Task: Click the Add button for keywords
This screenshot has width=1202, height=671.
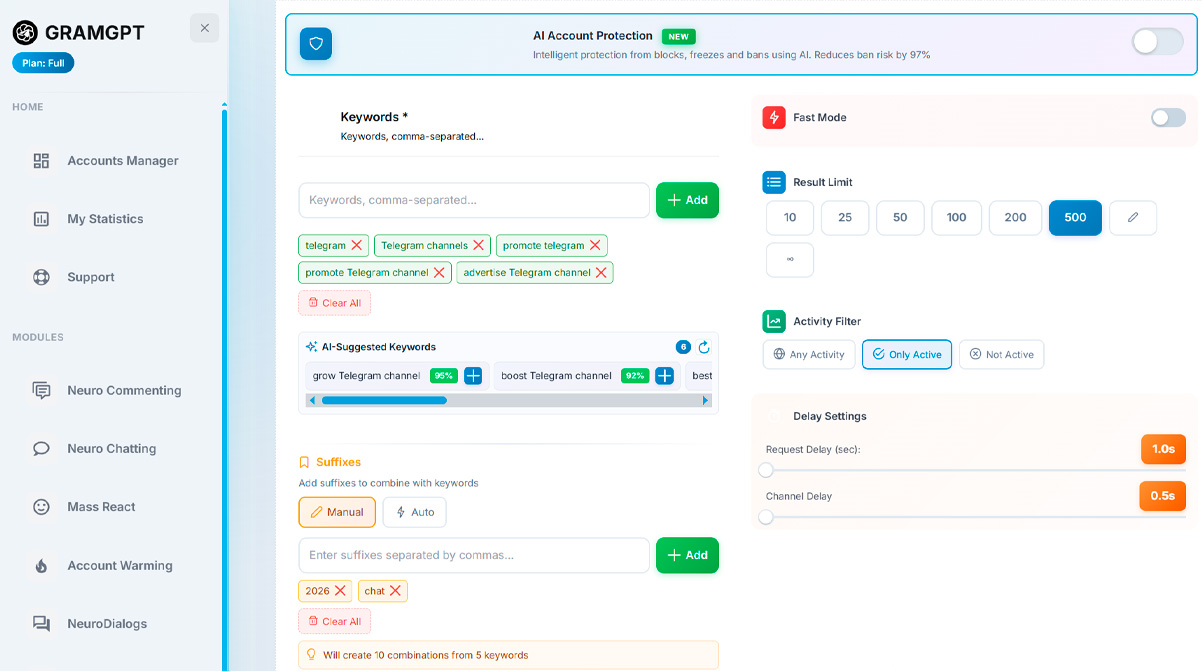Action: (x=687, y=200)
